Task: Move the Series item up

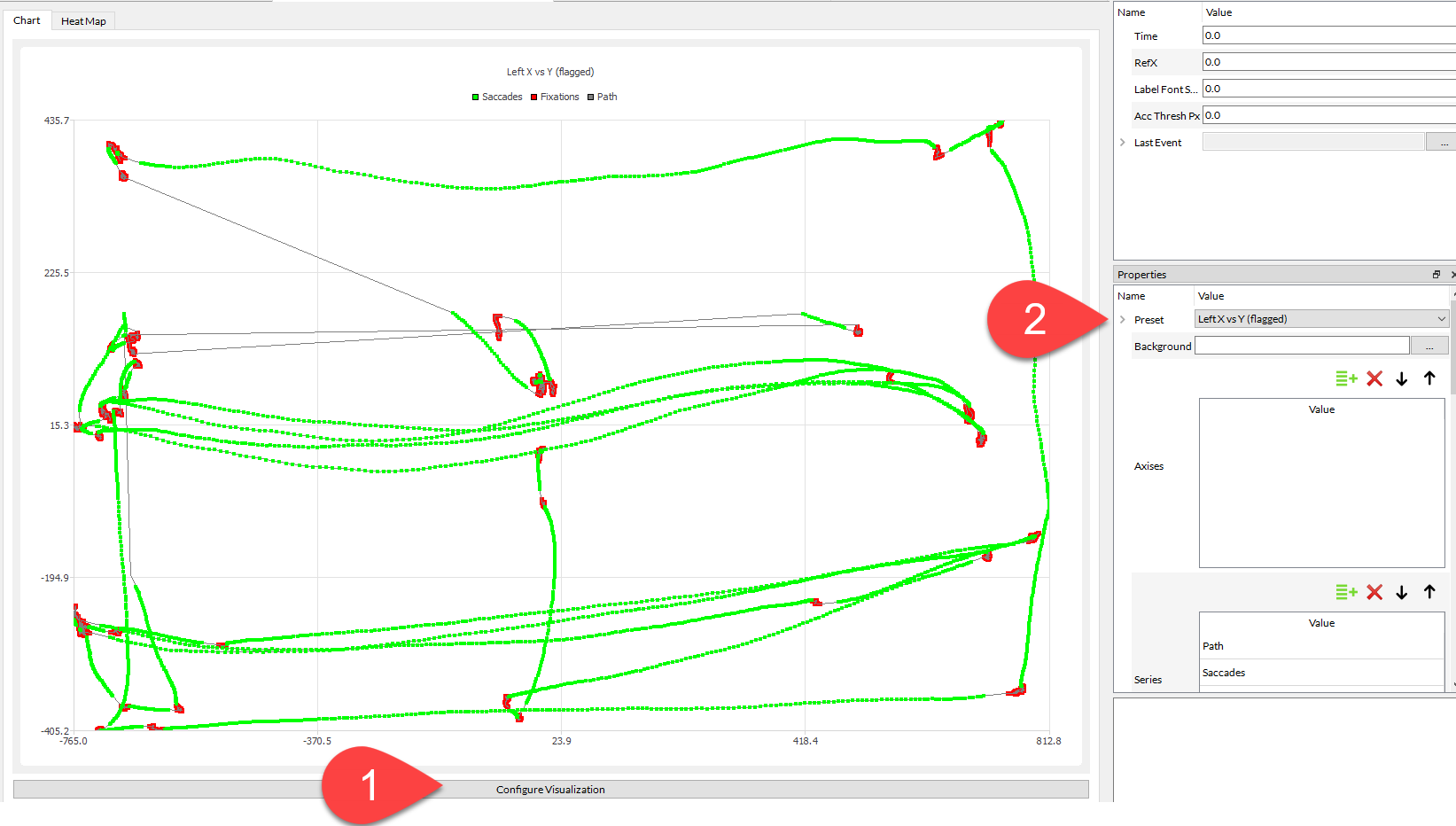Action: click(1429, 592)
